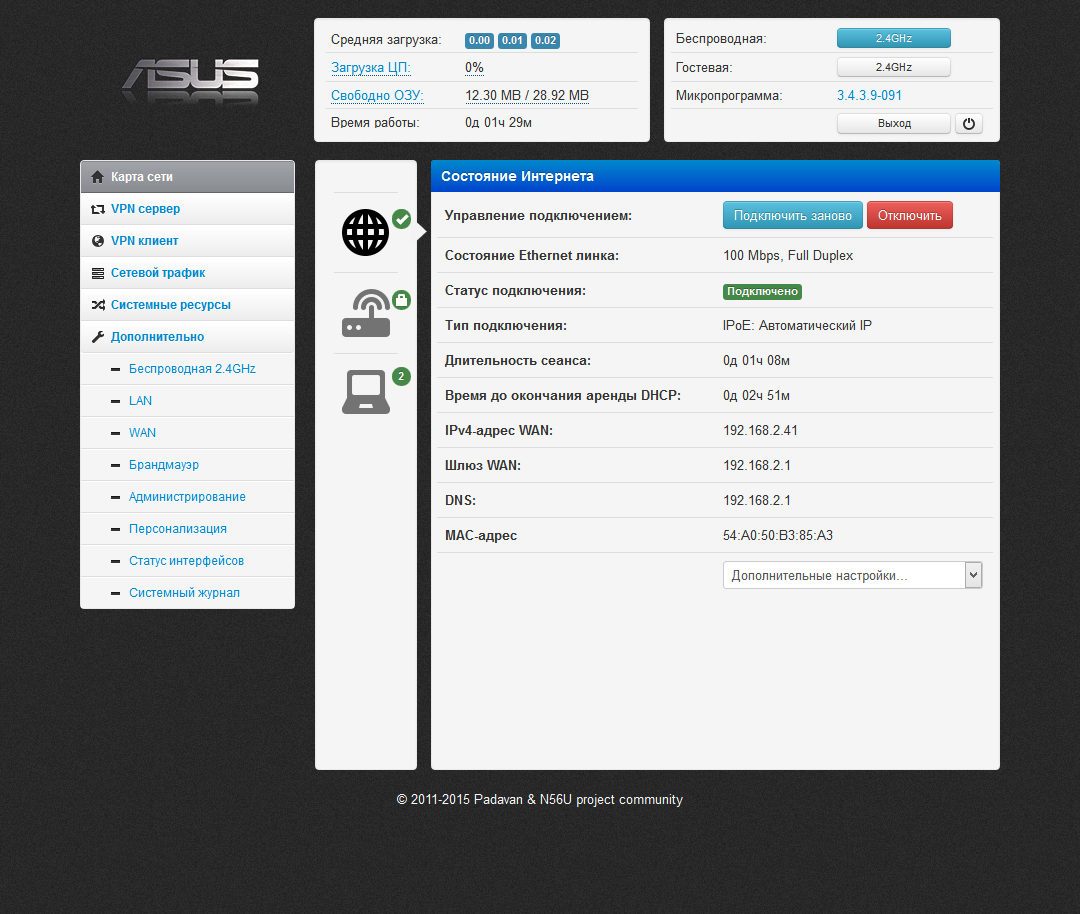Click the wrench icon beside Дополнительно
1080x914 pixels.
(98, 337)
